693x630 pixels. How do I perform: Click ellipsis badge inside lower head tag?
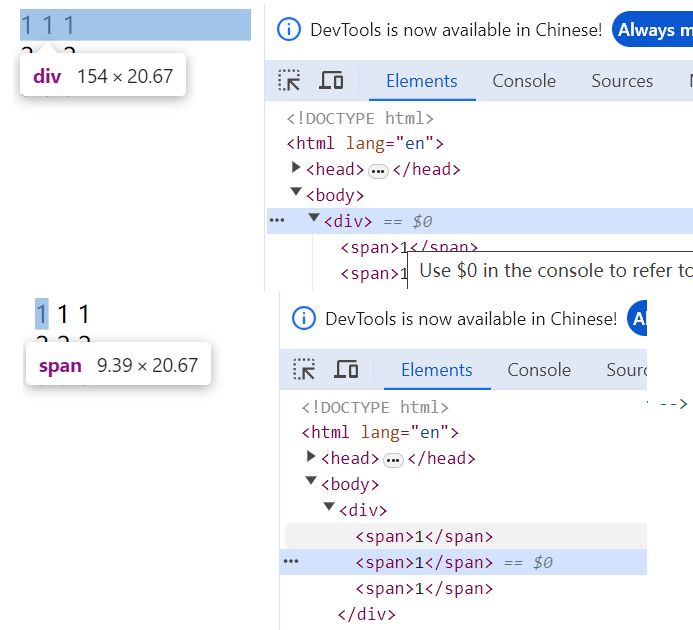(394, 460)
